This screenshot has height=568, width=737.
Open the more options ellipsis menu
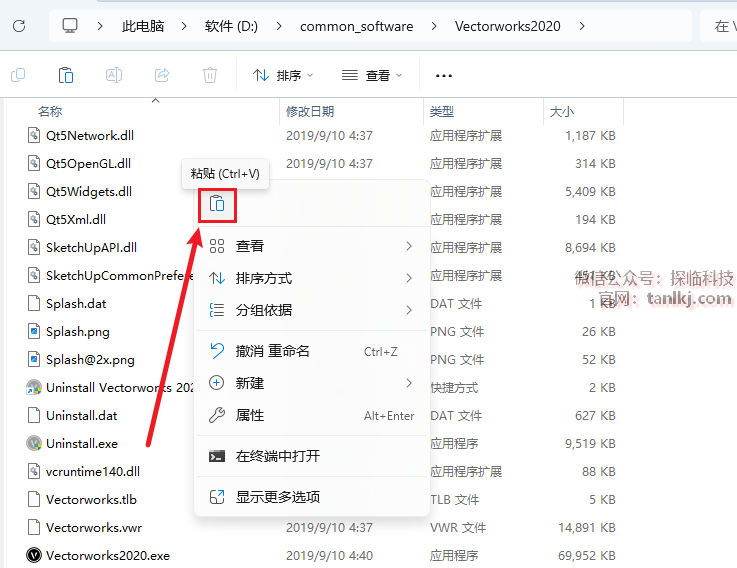coord(444,76)
